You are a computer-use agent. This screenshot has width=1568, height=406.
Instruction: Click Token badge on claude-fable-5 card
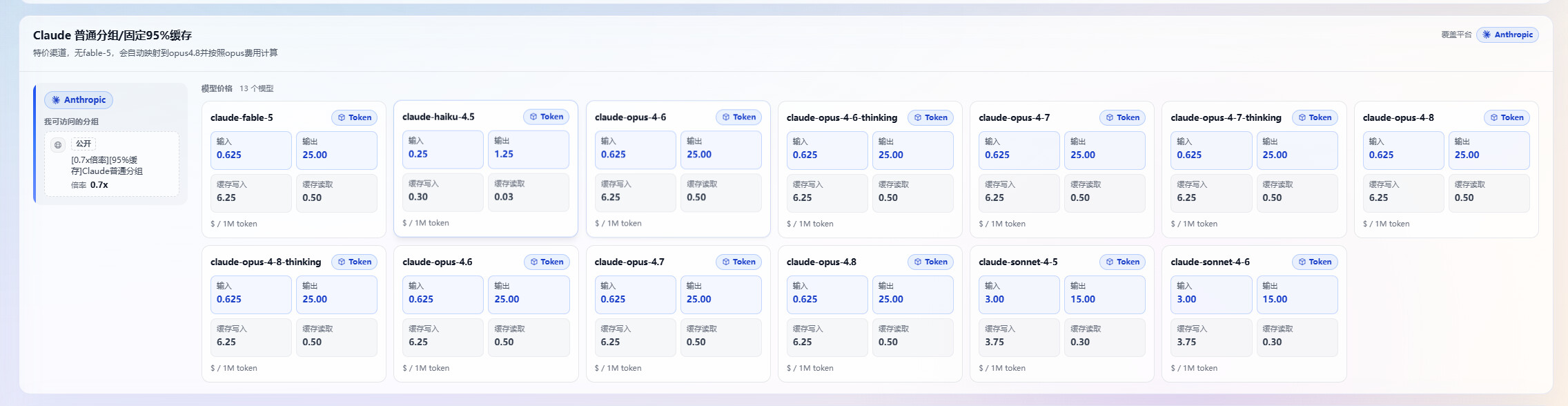coord(354,117)
